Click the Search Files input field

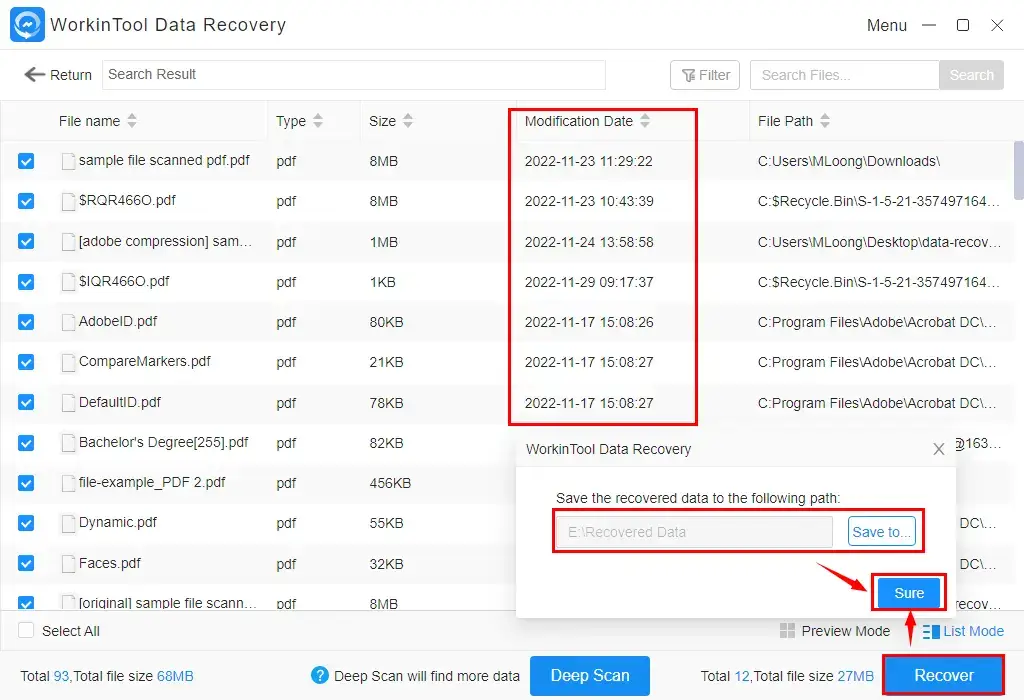844,75
